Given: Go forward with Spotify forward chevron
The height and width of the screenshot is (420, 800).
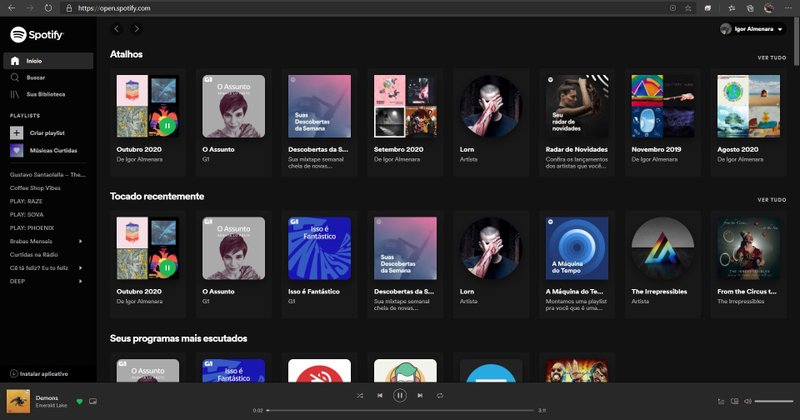Looking at the screenshot, I should pyautogui.click(x=136, y=29).
